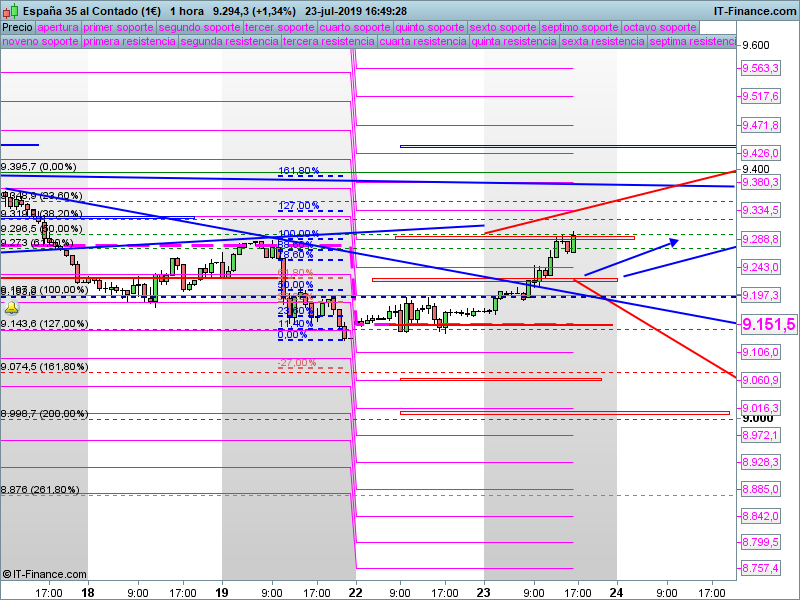Click the 9.563,3 price level tag
800x600 pixels.
pyautogui.click(x=760, y=68)
